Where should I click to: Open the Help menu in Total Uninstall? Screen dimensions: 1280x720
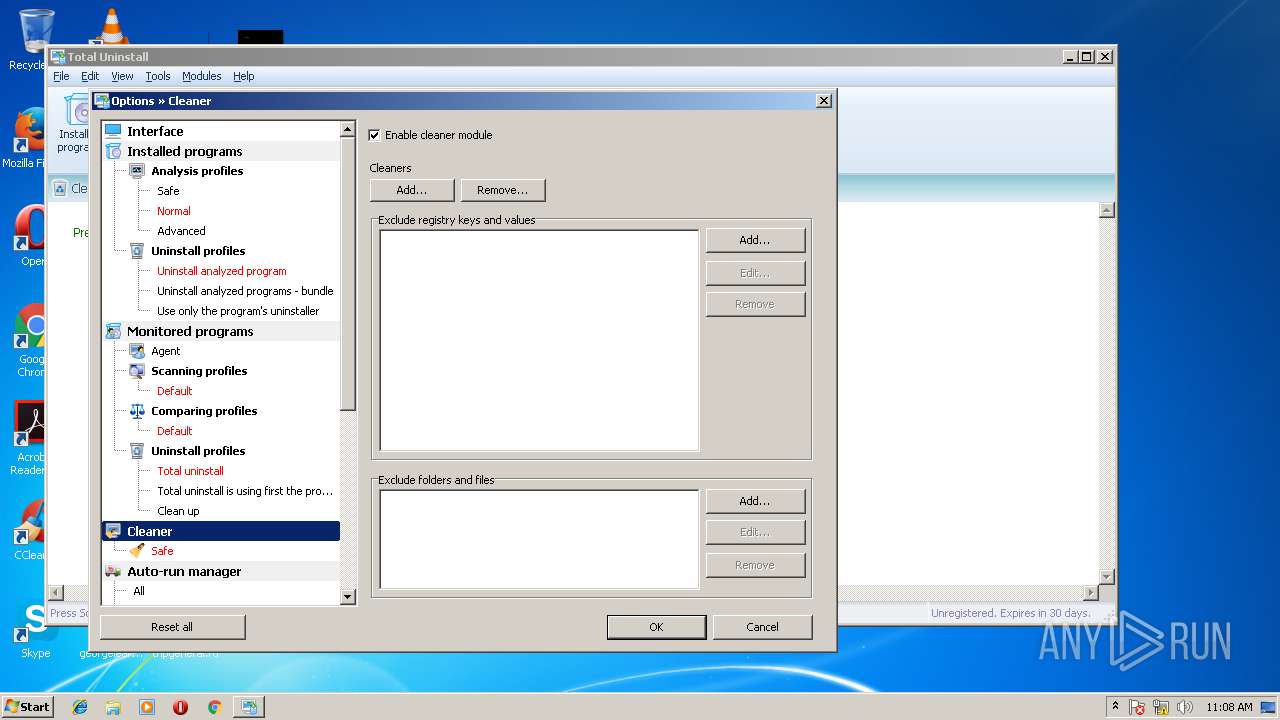point(244,76)
